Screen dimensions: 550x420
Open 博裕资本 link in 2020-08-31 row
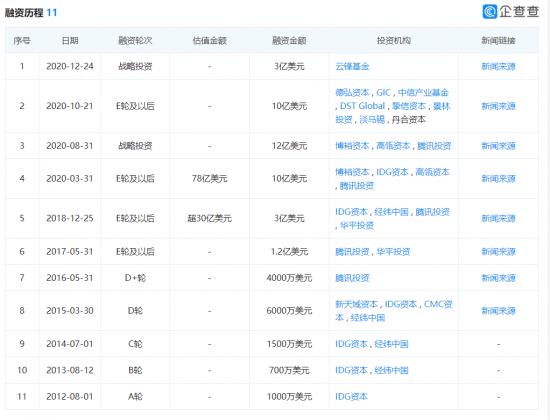tap(352, 146)
